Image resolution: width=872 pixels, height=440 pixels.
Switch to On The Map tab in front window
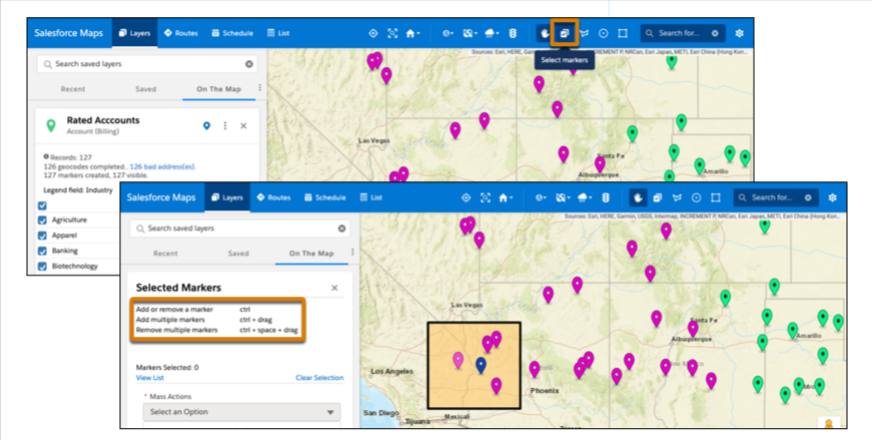[311, 253]
